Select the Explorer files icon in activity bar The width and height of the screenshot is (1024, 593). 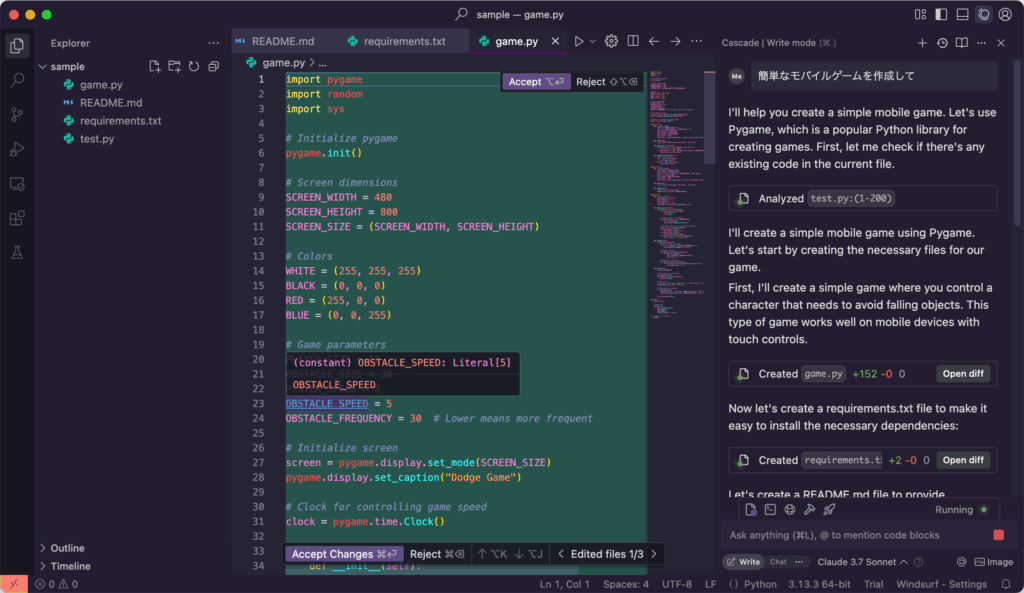click(x=18, y=45)
